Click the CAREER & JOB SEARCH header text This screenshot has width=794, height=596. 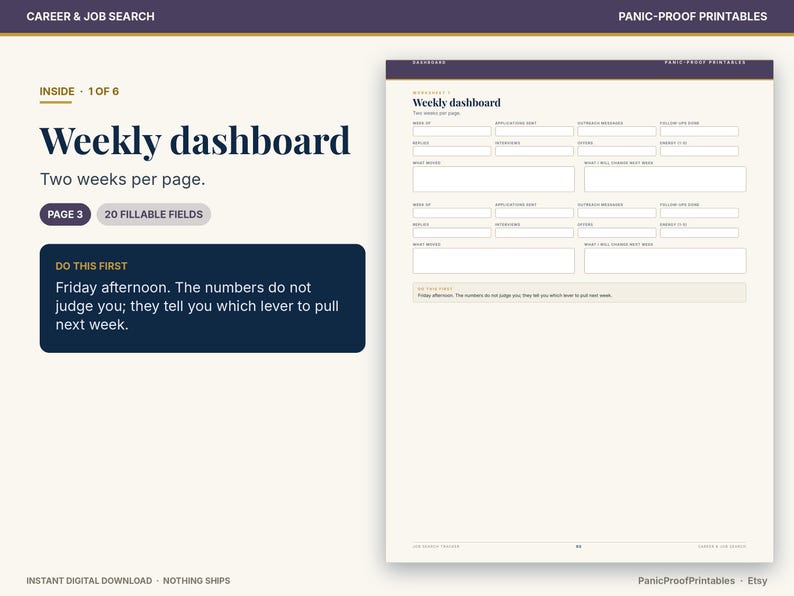[x=91, y=16]
